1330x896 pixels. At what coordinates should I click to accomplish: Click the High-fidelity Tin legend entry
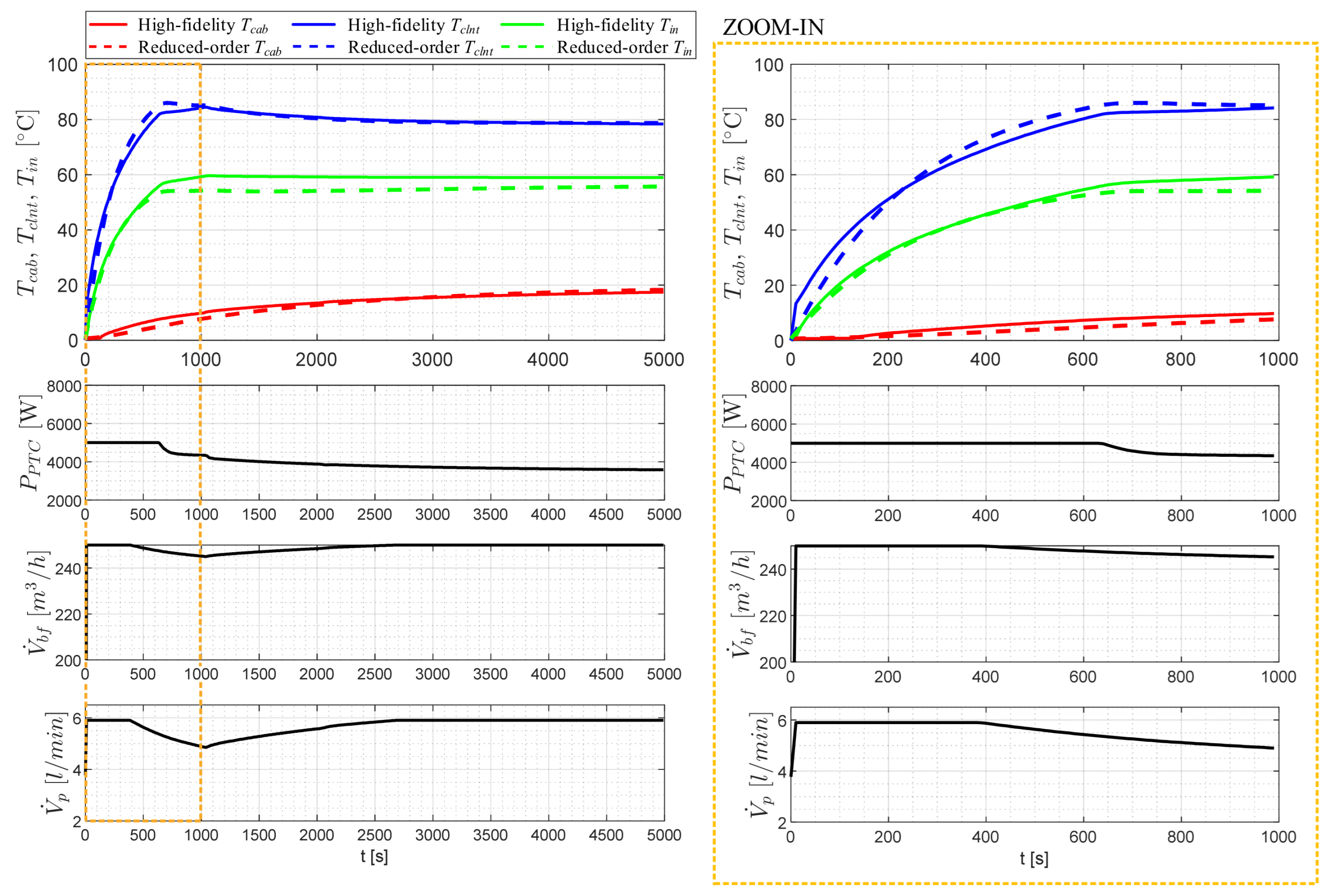(x=617, y=26)
